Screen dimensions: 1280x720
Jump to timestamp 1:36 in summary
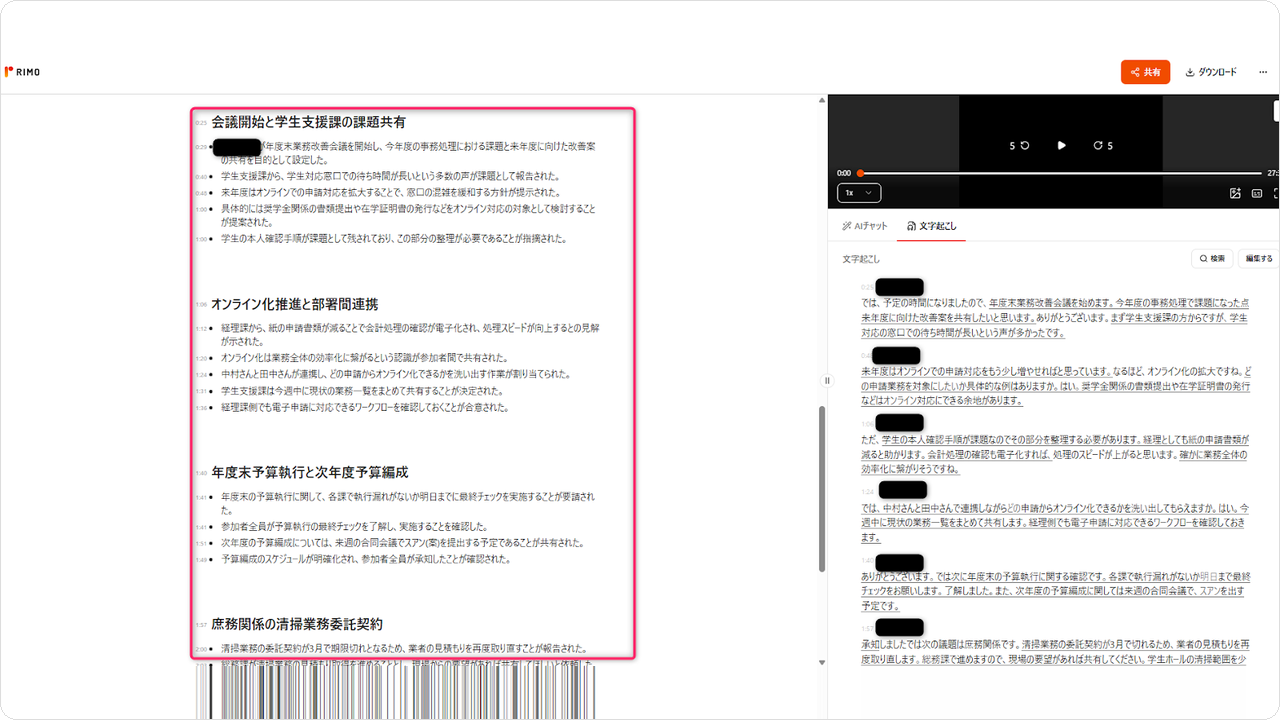pyautogui.click(x=201, y=408)
